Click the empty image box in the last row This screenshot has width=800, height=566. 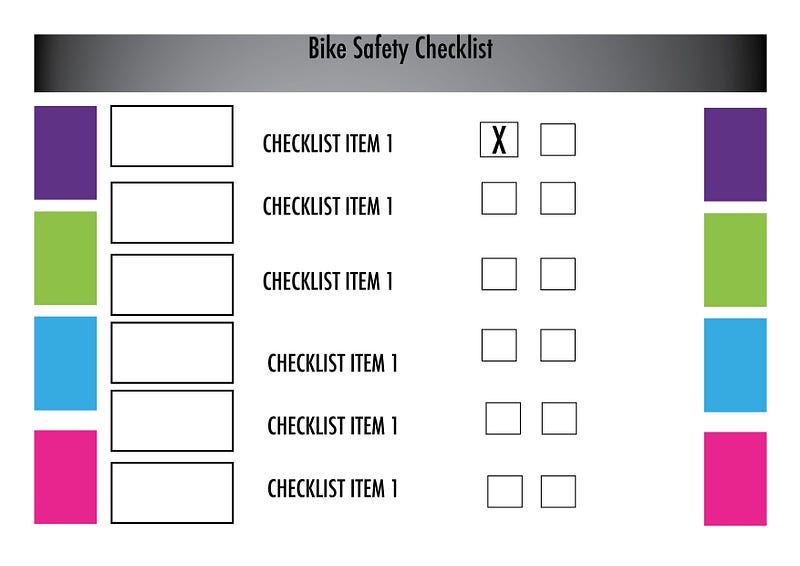[x=172, y=493]
